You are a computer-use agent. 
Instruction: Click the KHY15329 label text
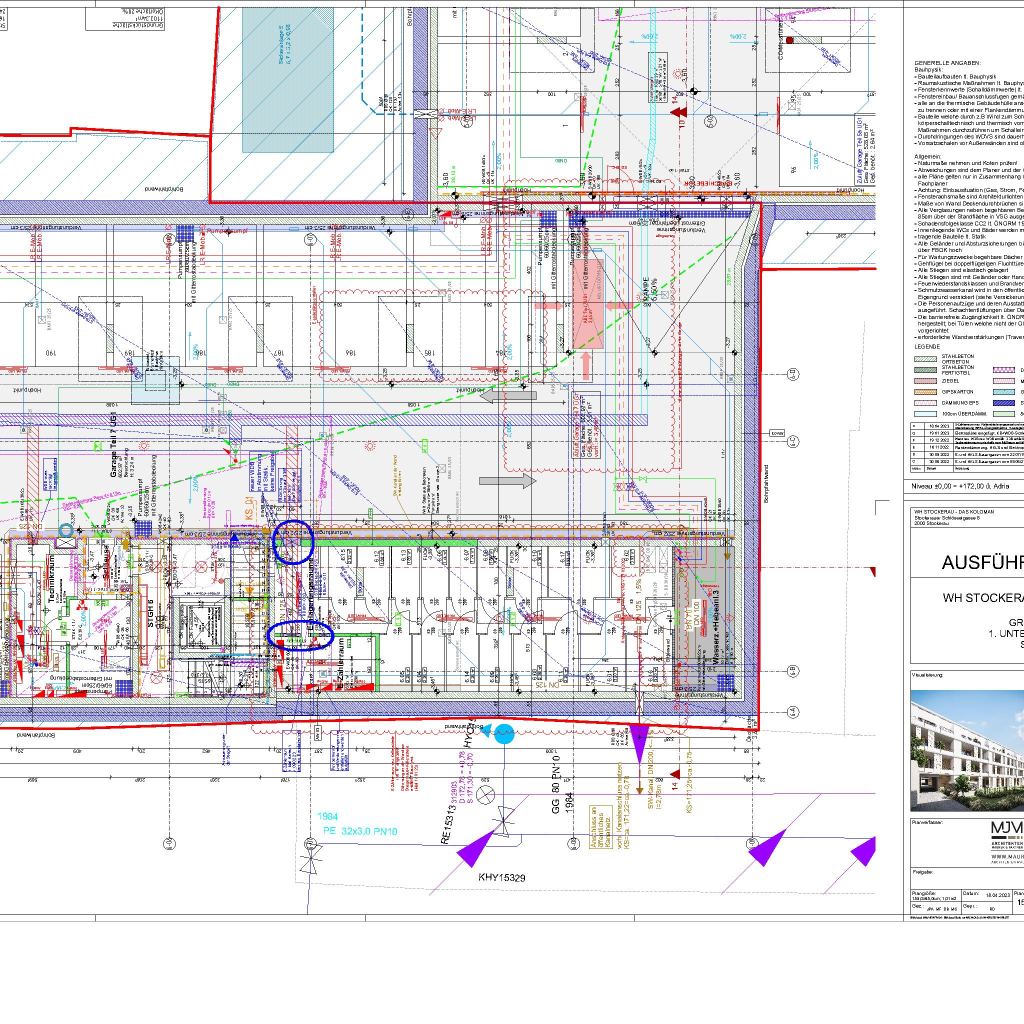pos(502,878)
